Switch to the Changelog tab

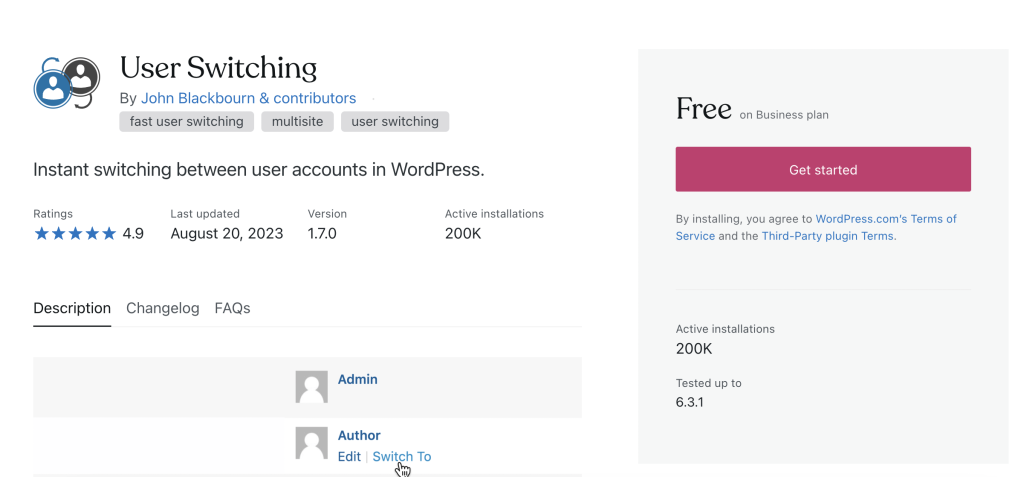(163, 308)
